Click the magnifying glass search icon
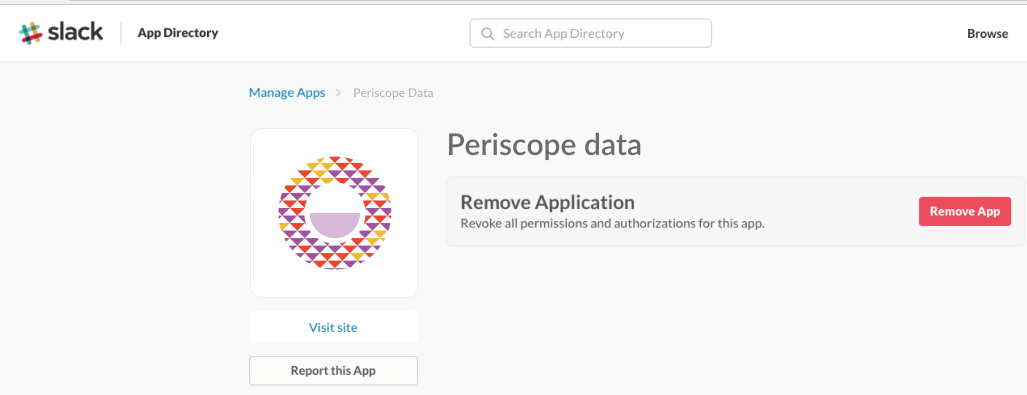Screen dimensions: 1027x395 click(487, 33)
